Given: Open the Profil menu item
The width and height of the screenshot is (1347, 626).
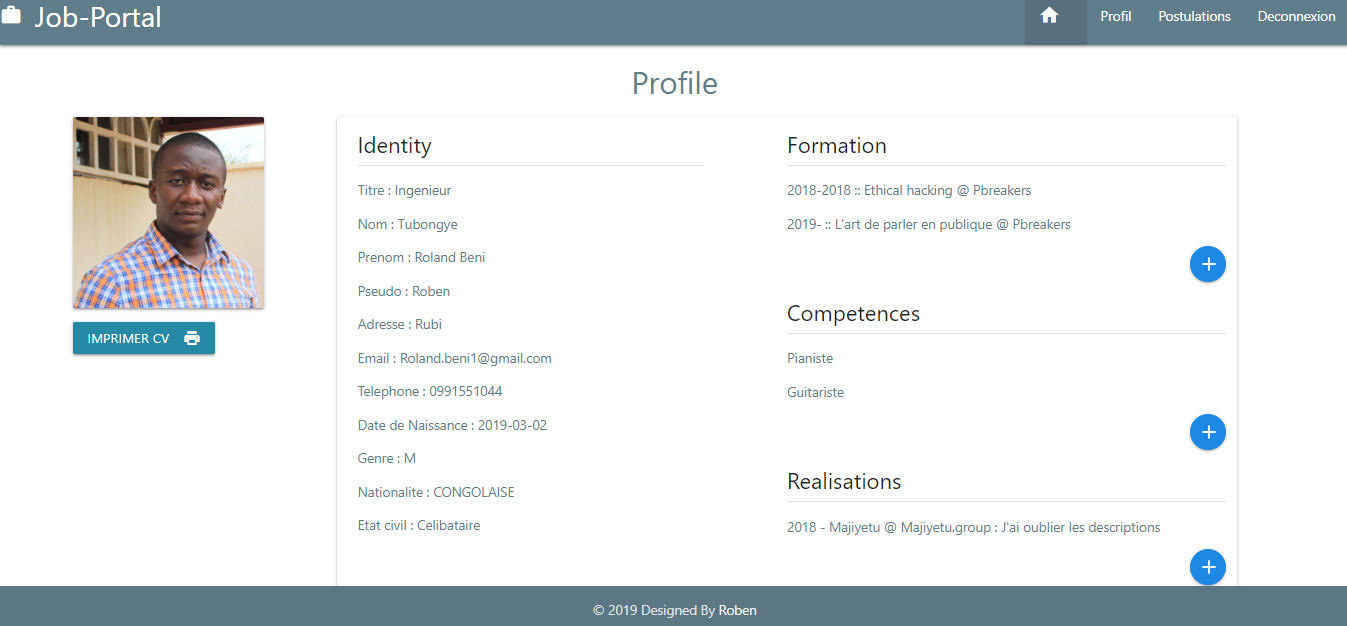Looking at the screenshot, I should point(1115,16).
